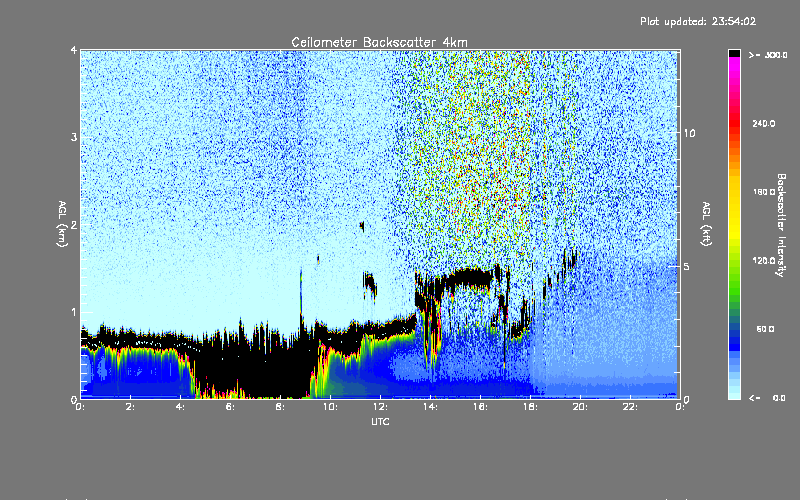Click the 10 kft tick label on the right axis

pyautogui.click(x=689, y=133)
